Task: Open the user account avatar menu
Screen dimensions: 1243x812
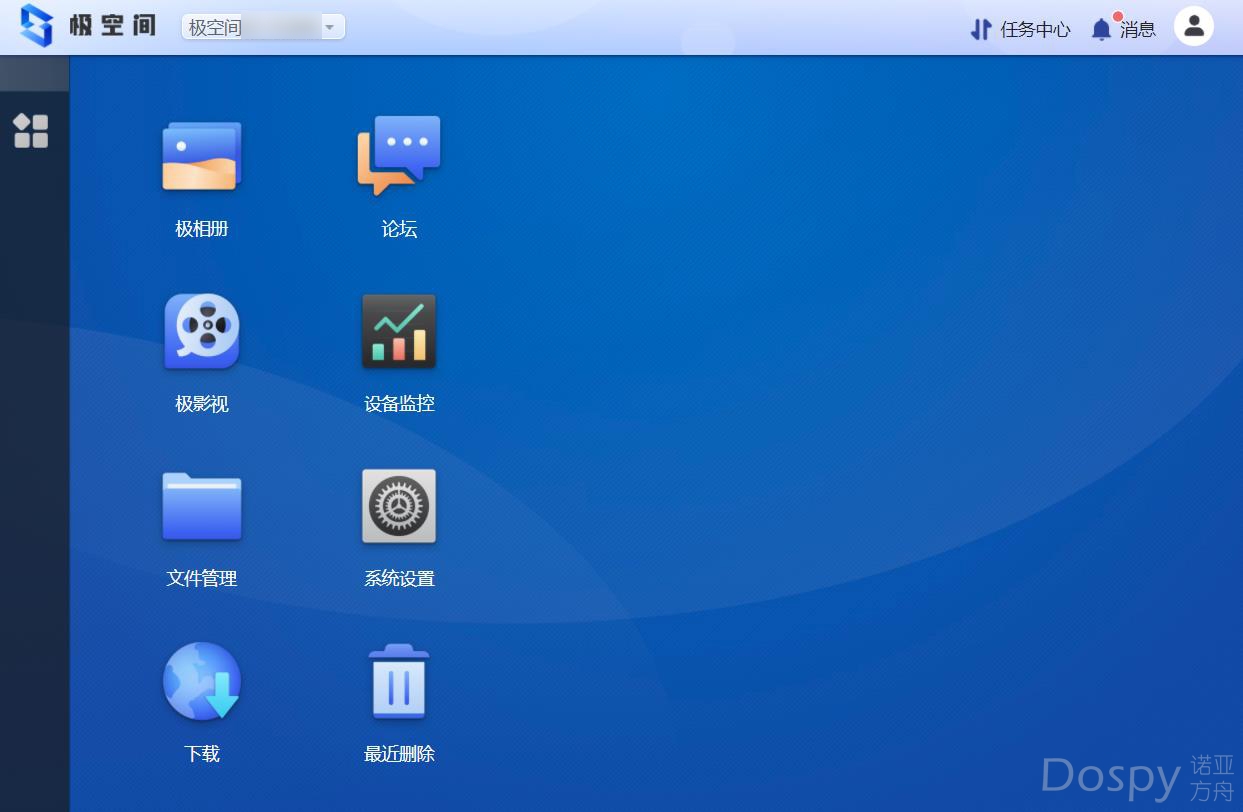Action: coord(1194,27)
